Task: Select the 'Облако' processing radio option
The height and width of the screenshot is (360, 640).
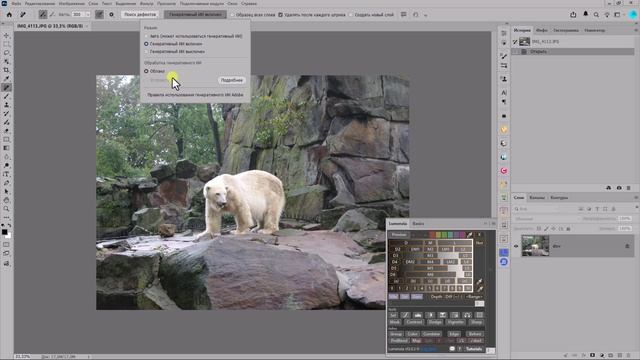Action: 146,71
